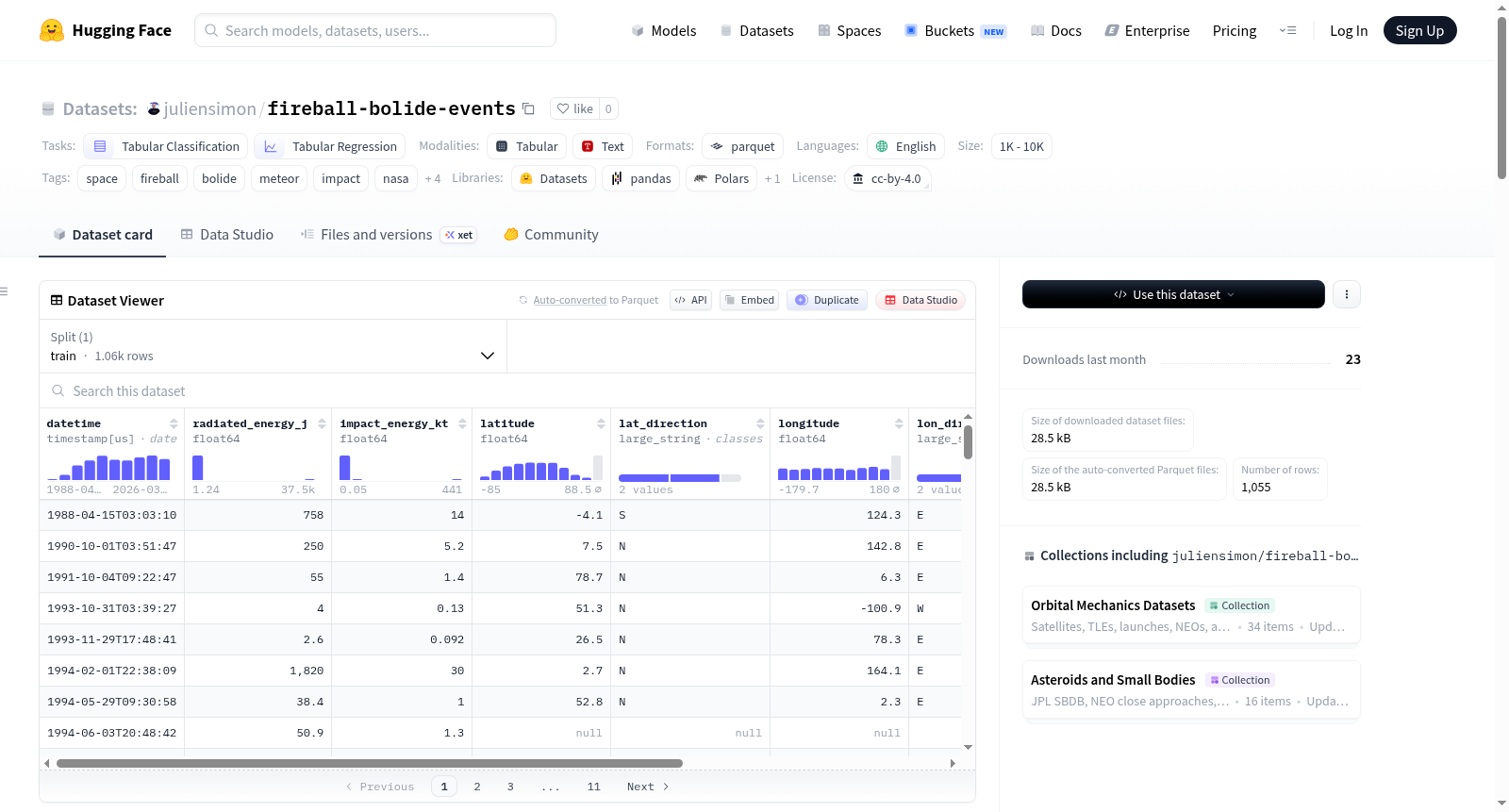The width and height of the screenshot is (1509, 812).
Task: Open Data Studio from viewer header
Action: click(x=920, y=300)
